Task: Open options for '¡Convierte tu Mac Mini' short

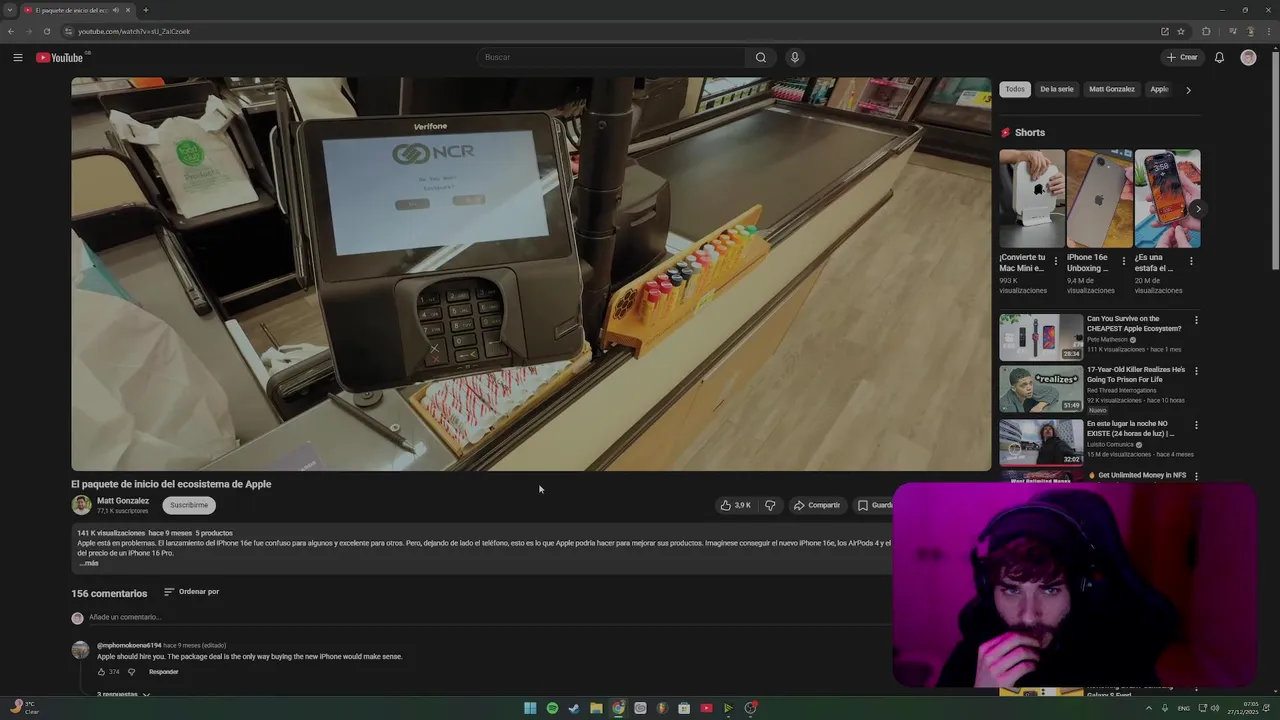Action: click(x=1056, y=260)
